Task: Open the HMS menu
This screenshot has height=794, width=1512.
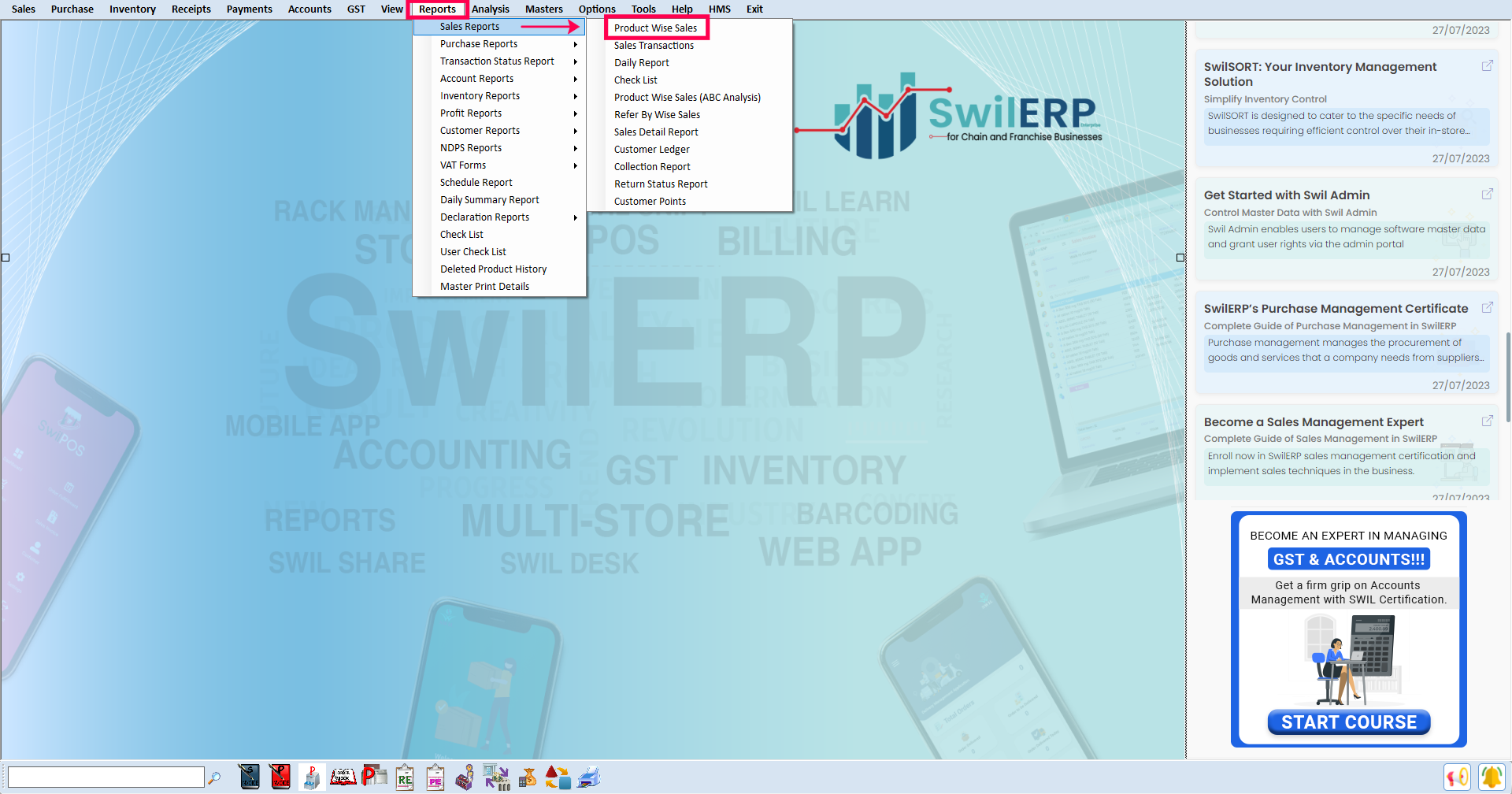Action: [x=720, y=9]
